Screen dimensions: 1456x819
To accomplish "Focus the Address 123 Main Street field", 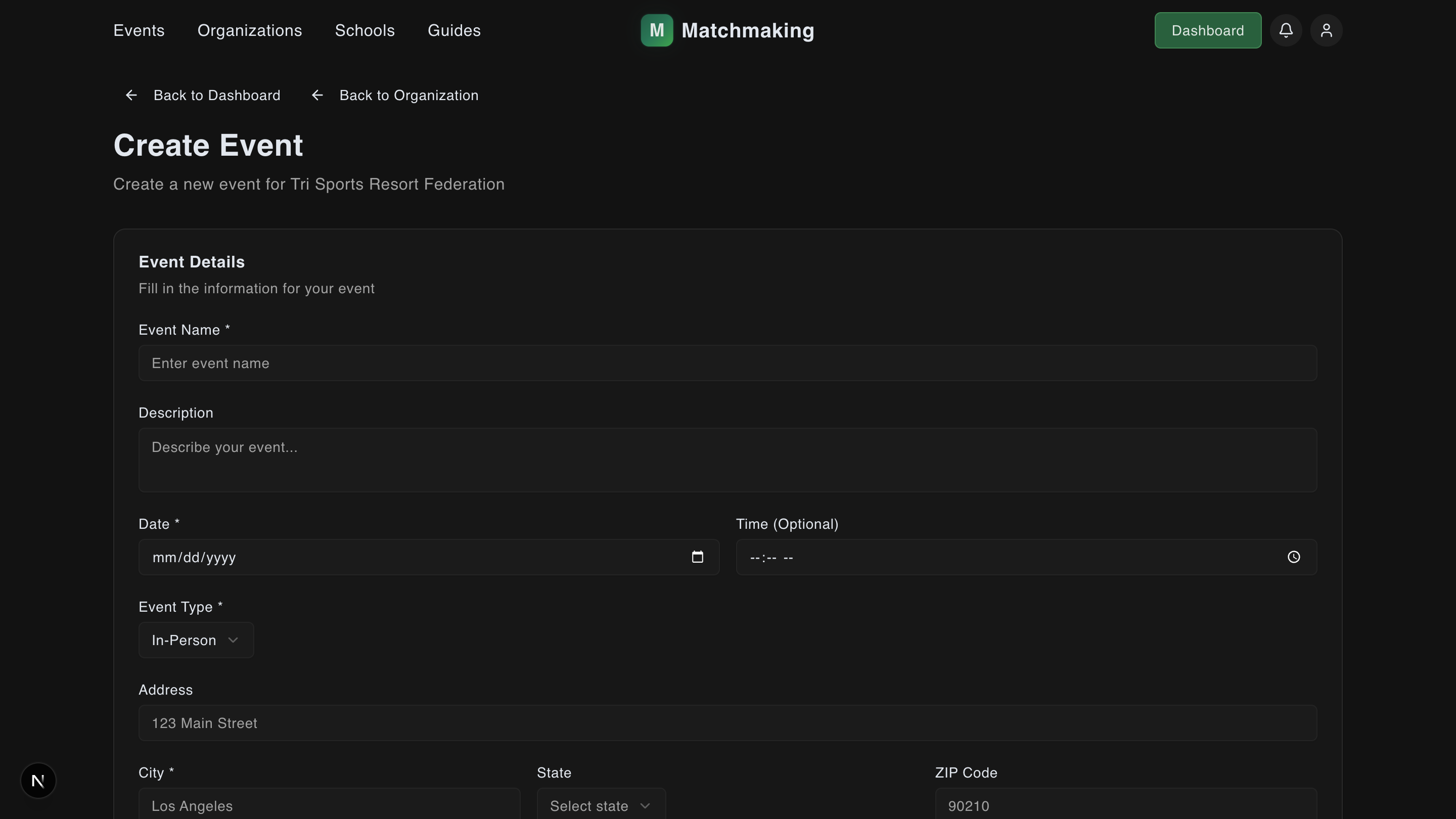I will [727, 723].
